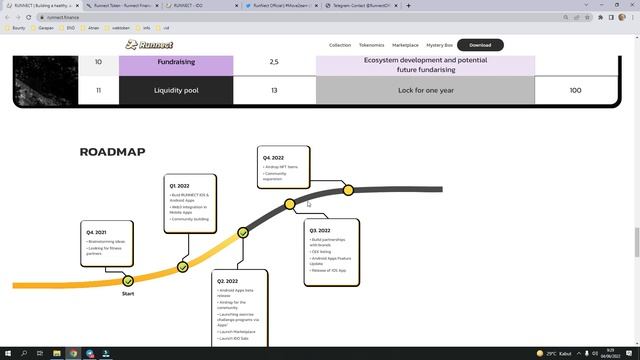This screenshot has width=640, height=360.
Task: Open Telegram from the taskbar
Action: pyautogui.click(x=90, y=353)
